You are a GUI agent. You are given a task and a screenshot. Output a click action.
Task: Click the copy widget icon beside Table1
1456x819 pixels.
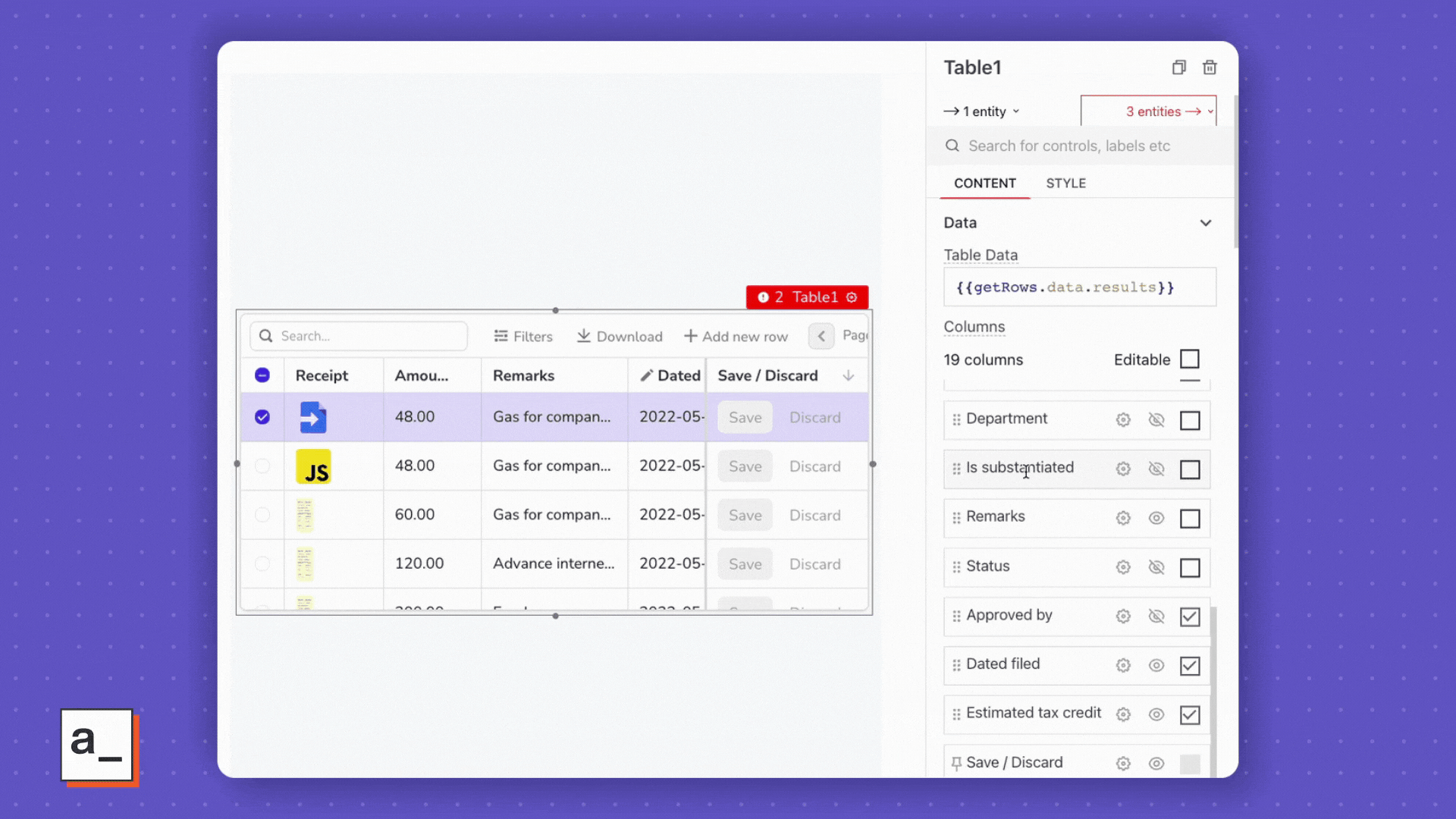tap(1178, 67)
